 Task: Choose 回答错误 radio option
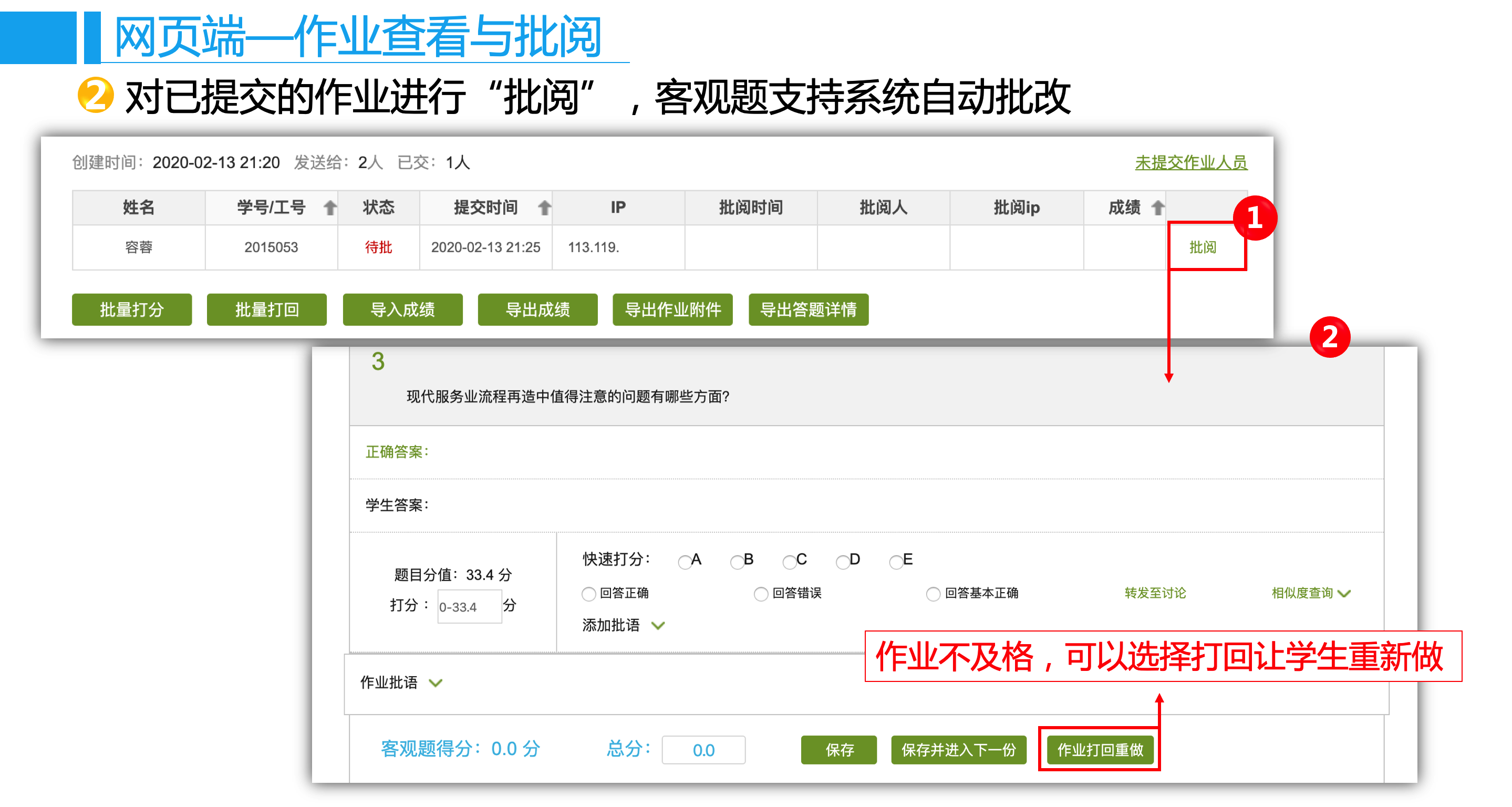pyautogui.click(x=761, y=594)
